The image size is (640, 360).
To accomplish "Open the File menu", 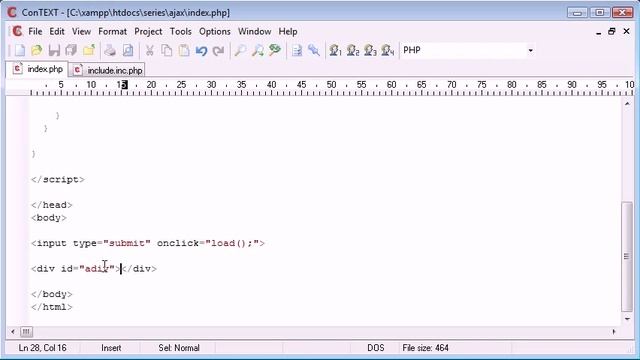I will tap(35, 31).
